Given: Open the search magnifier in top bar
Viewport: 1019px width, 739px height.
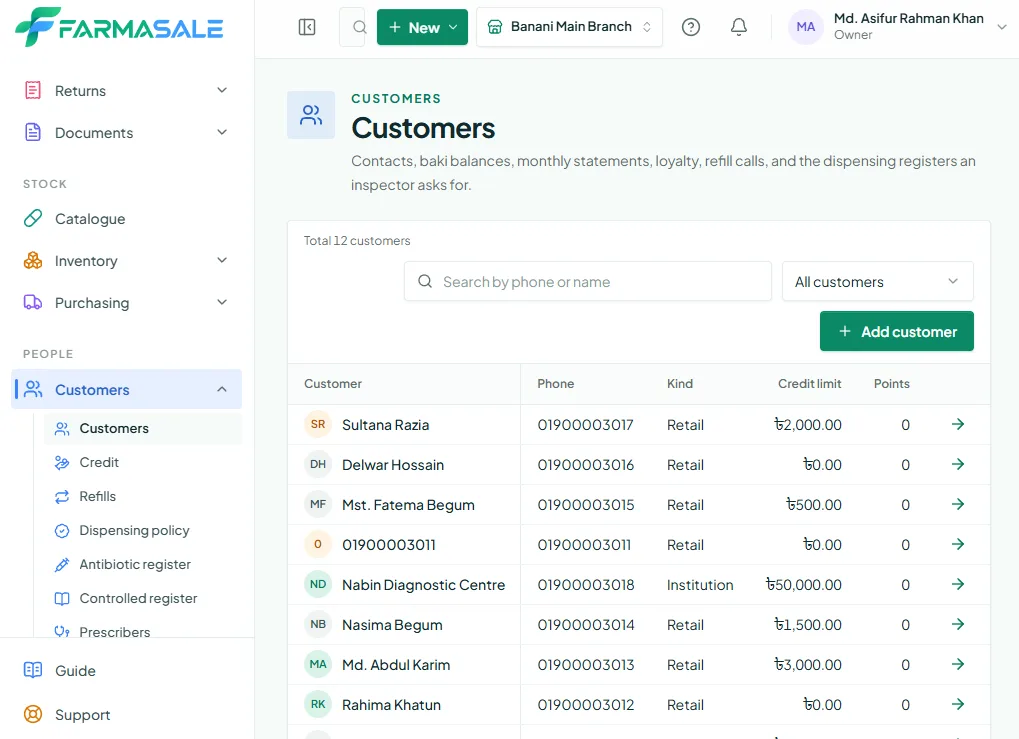Looking at the screenshot, I should pyautogui.click(x=359, y=27).
